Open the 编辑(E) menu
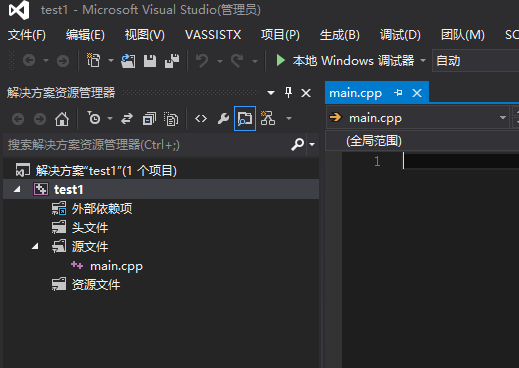Image resolution: width=519 pixels, height=368 pixels. (x=85, y=35)
